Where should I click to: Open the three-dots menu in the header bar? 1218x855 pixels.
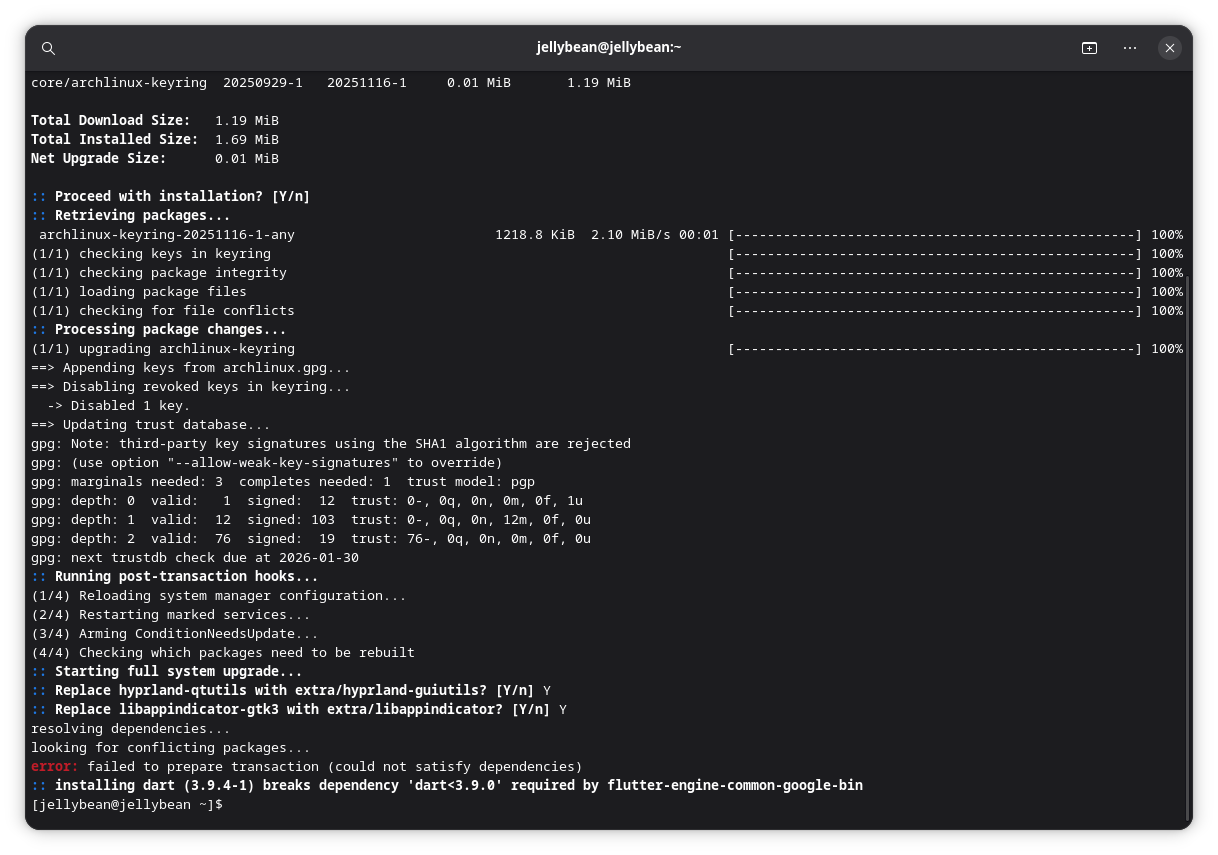click(1129, 47)
